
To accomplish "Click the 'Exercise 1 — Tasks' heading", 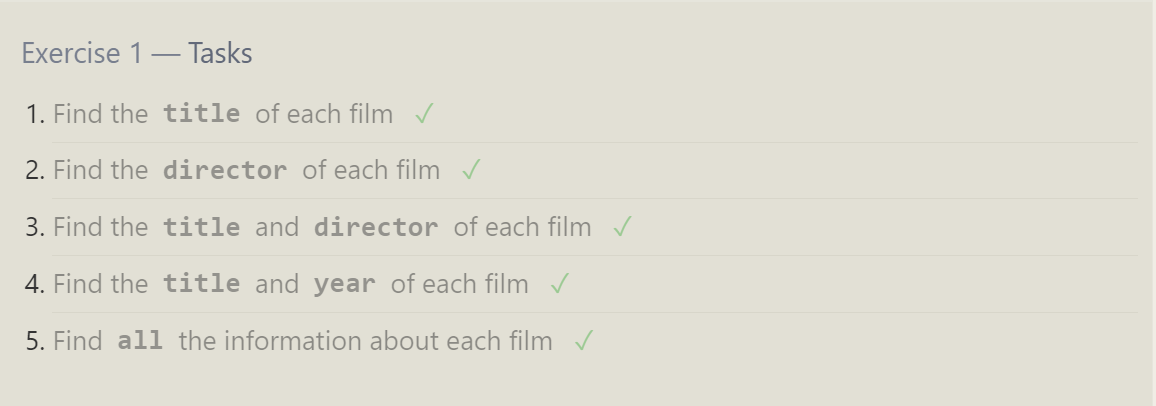I will 137,53.
